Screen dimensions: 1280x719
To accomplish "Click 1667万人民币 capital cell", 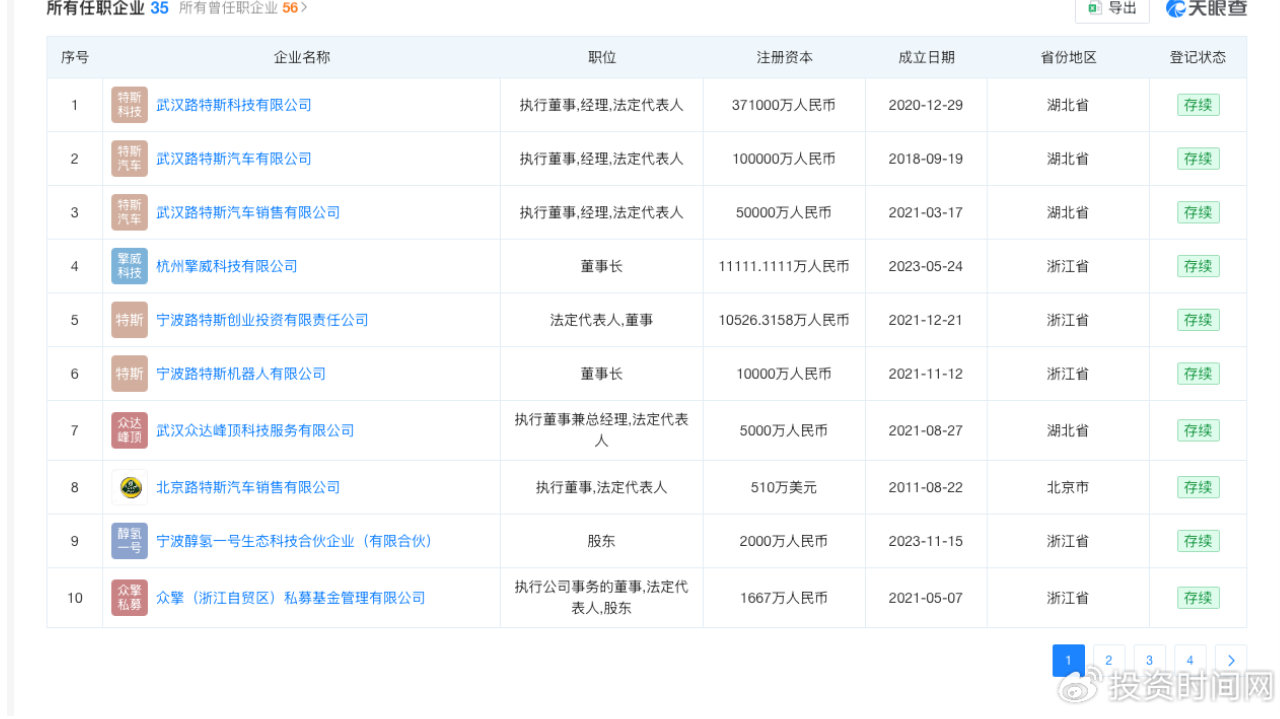I will click(x=784, y=598).
